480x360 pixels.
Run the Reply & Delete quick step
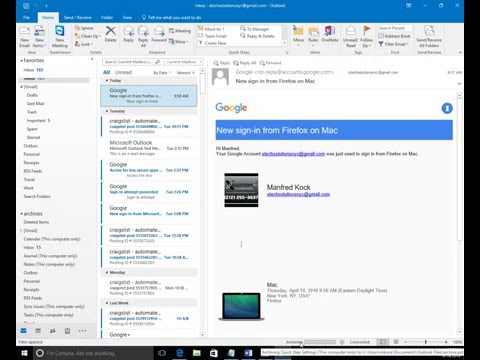click(257, 36)
